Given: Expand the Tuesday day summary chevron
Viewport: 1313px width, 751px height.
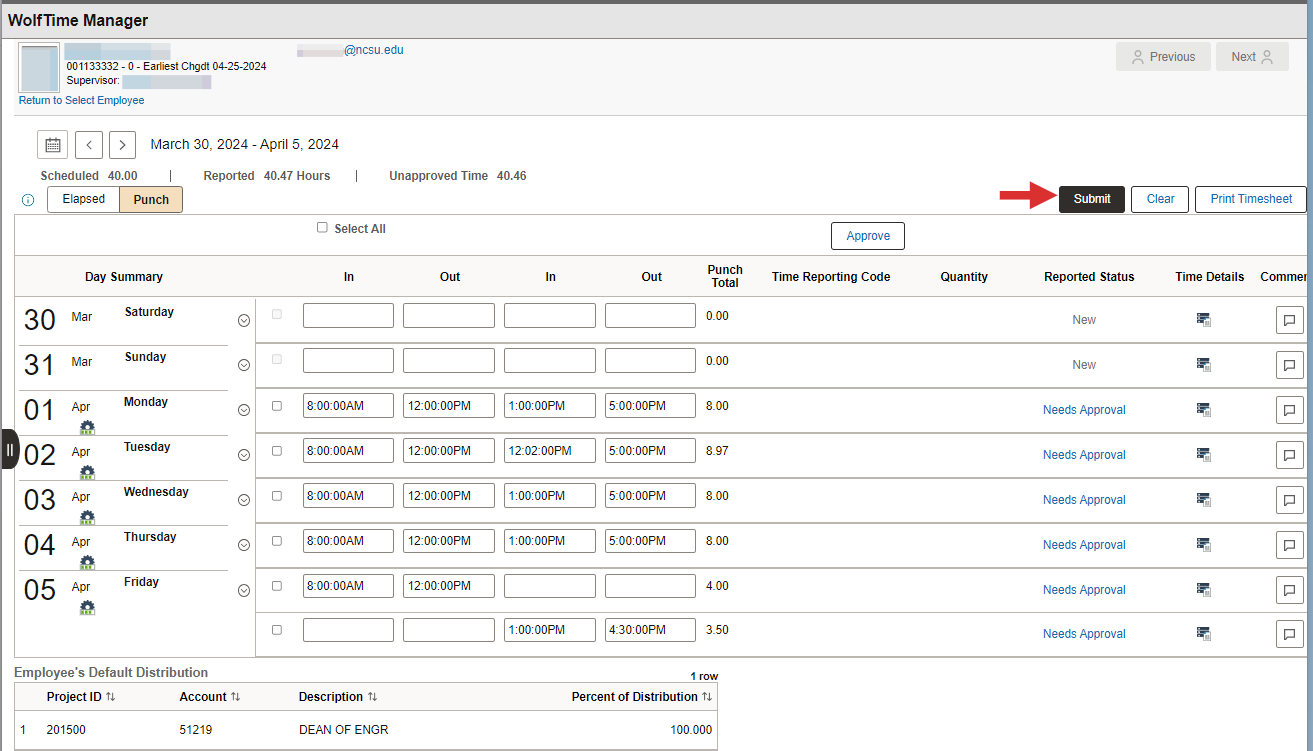Looking at the screenshot, I should coord(243,455).
